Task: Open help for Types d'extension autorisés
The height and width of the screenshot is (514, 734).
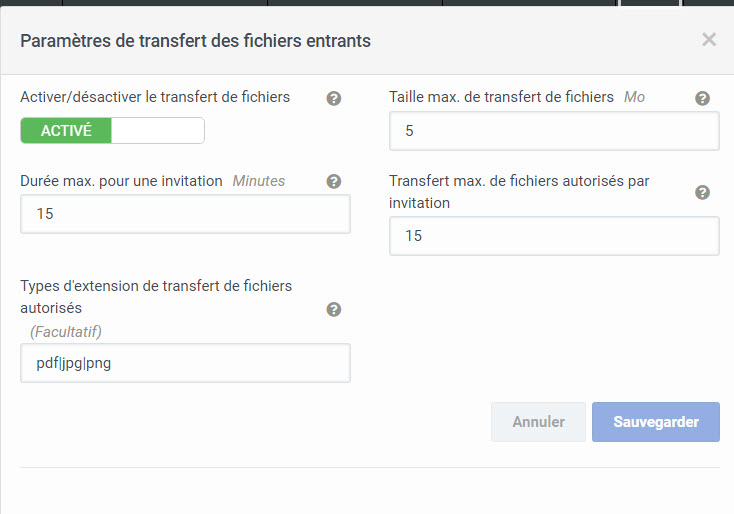Action: 334,309
